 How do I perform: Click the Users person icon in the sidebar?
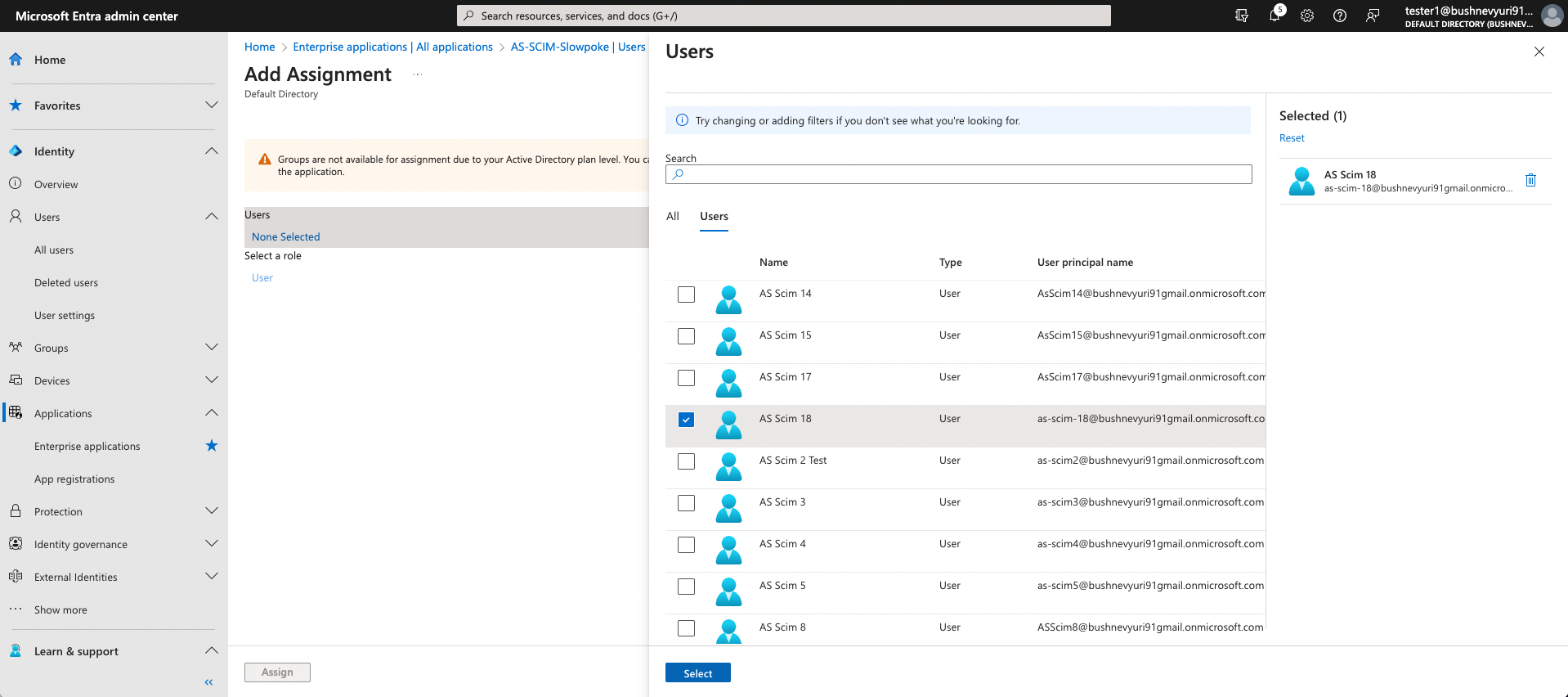16,217
